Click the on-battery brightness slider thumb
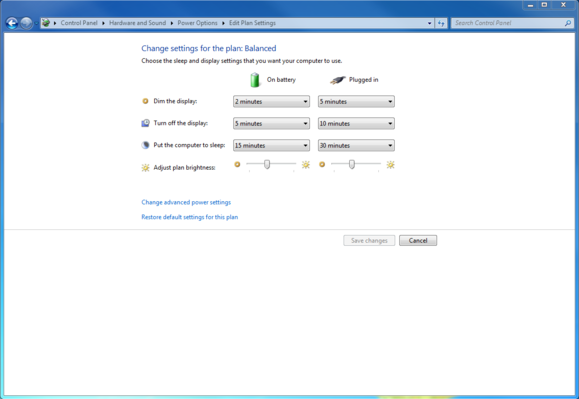This screenshot has height=399, width=579. pyautogui.click(x=267, y=164)
